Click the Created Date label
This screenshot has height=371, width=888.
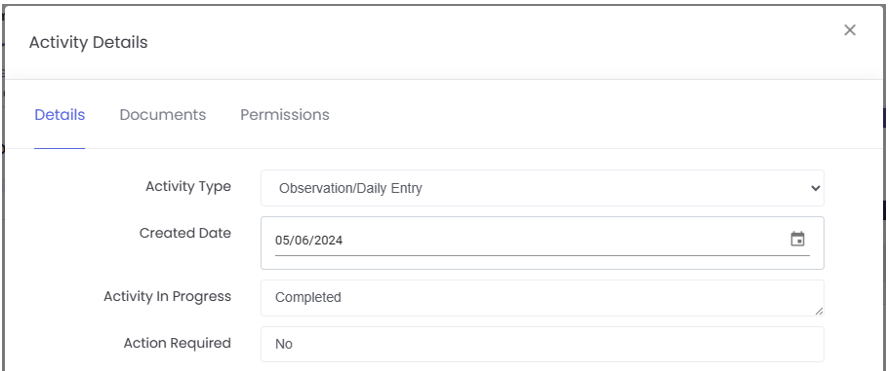click(185, 233)
